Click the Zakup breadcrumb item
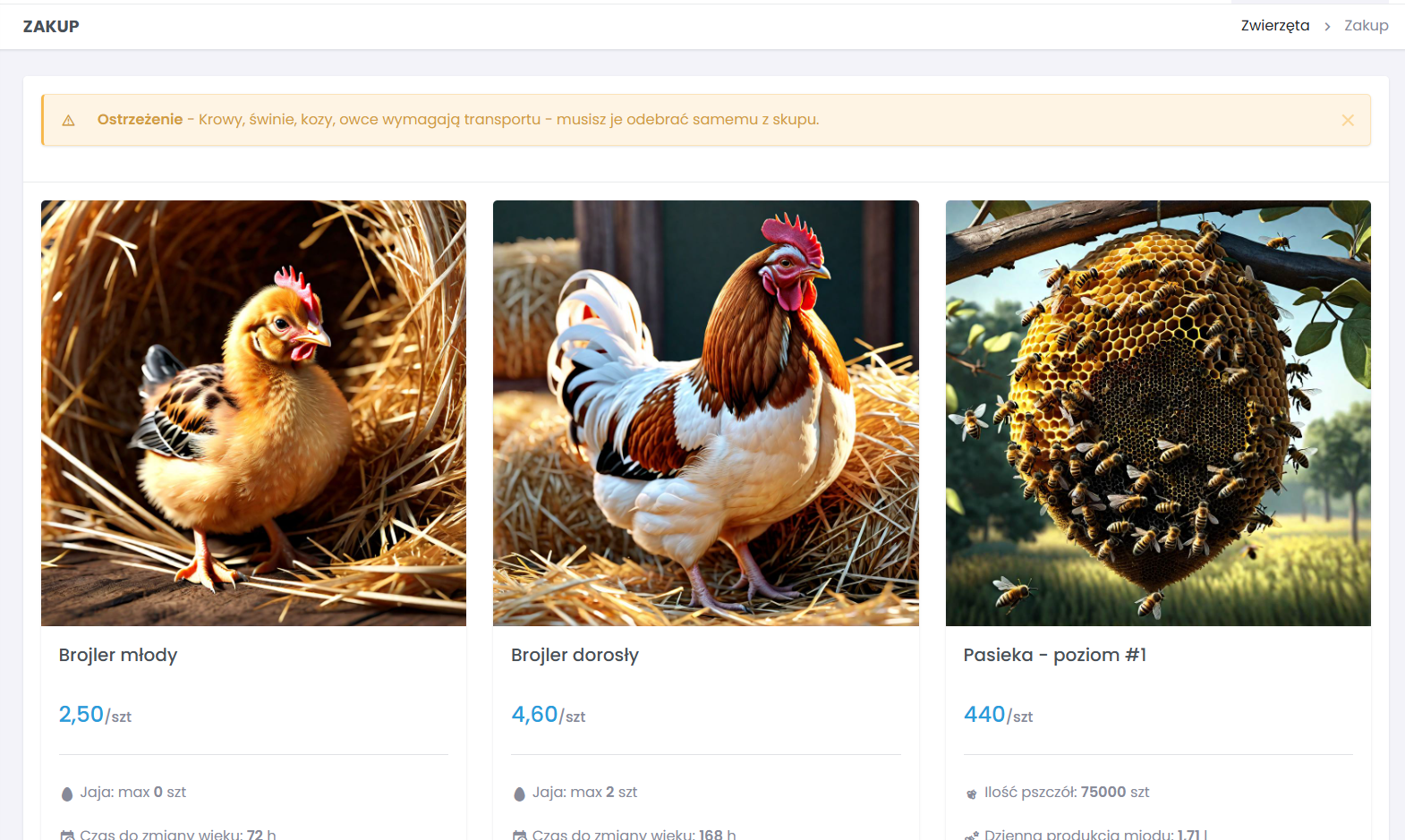The image size is (1405, 840). [x=1366, y=26]
